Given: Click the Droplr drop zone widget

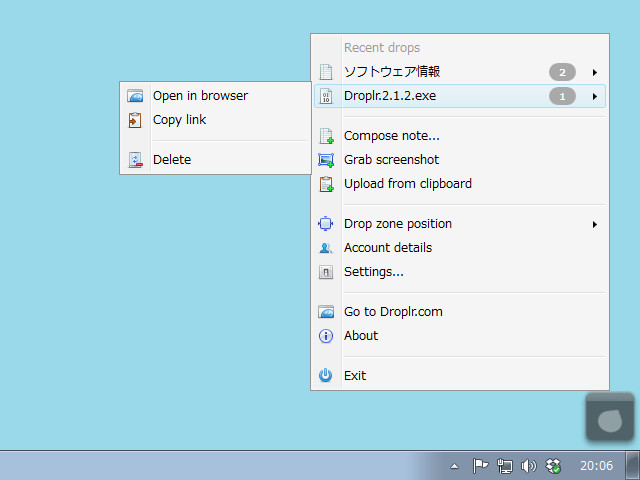Looking at the screenshot, I should tap(610, 417).
